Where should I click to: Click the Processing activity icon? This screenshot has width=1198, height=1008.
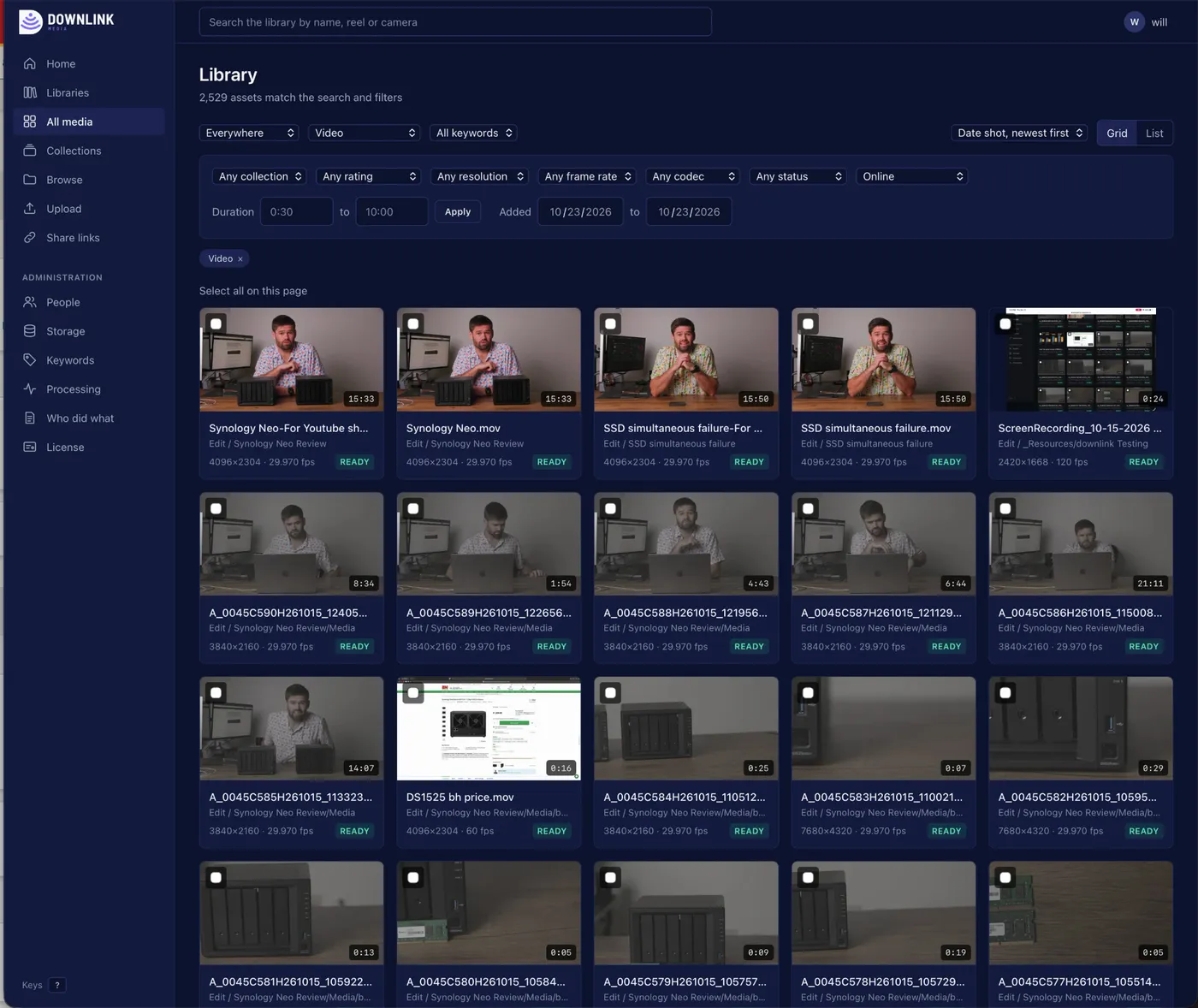coord(30,389)
